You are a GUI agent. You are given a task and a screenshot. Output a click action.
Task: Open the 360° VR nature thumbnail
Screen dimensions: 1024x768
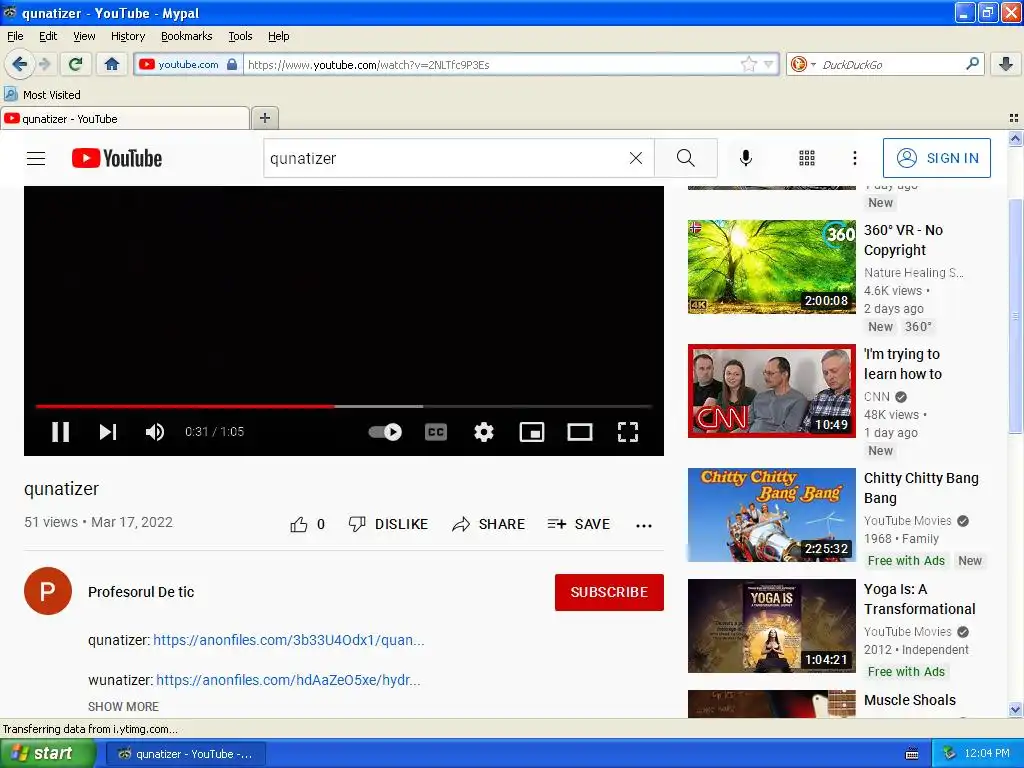click(772, 266)
